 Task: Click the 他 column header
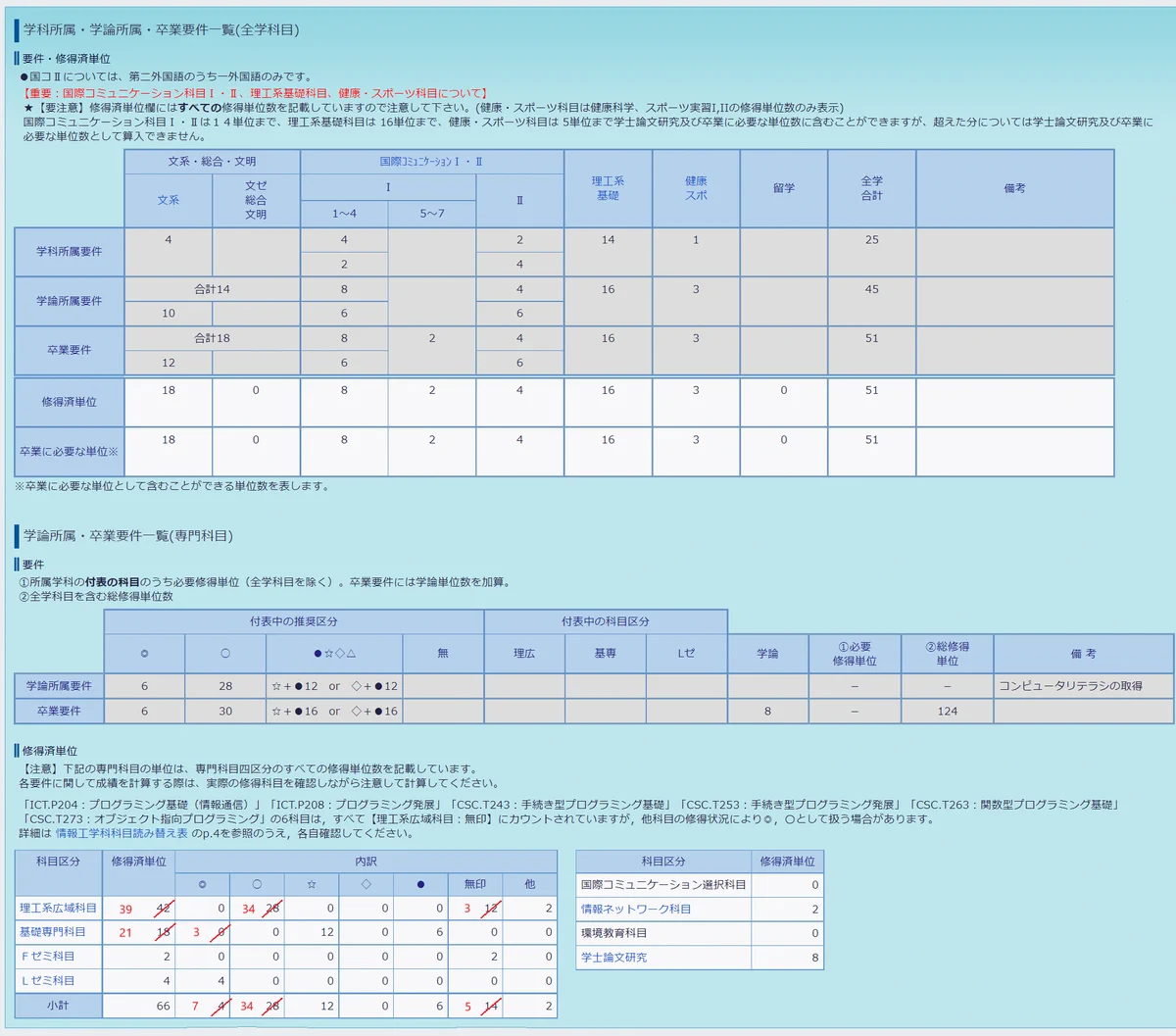[529, 884]
